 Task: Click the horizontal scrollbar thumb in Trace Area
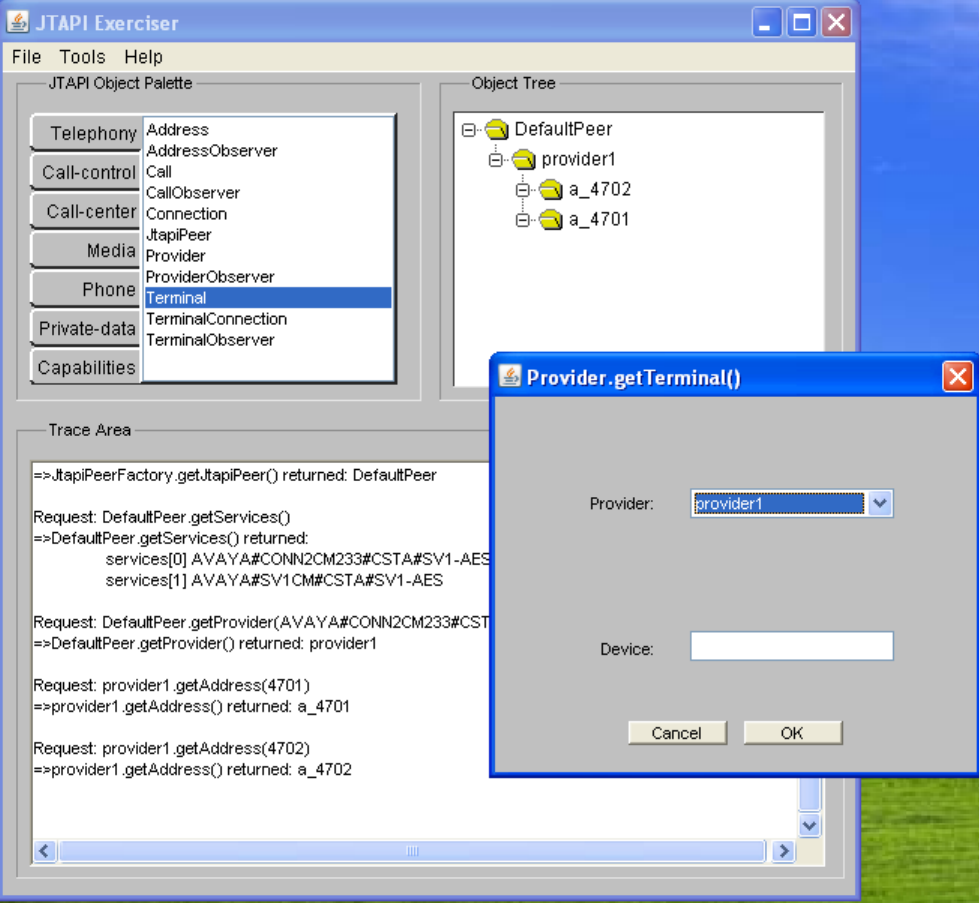pyautogui.click(x=412, y=851)
